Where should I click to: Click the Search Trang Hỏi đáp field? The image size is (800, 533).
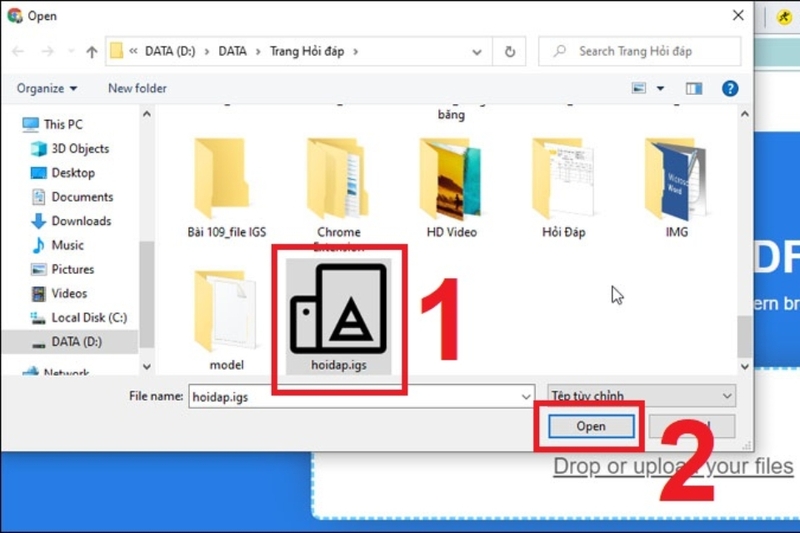(639, 51)
